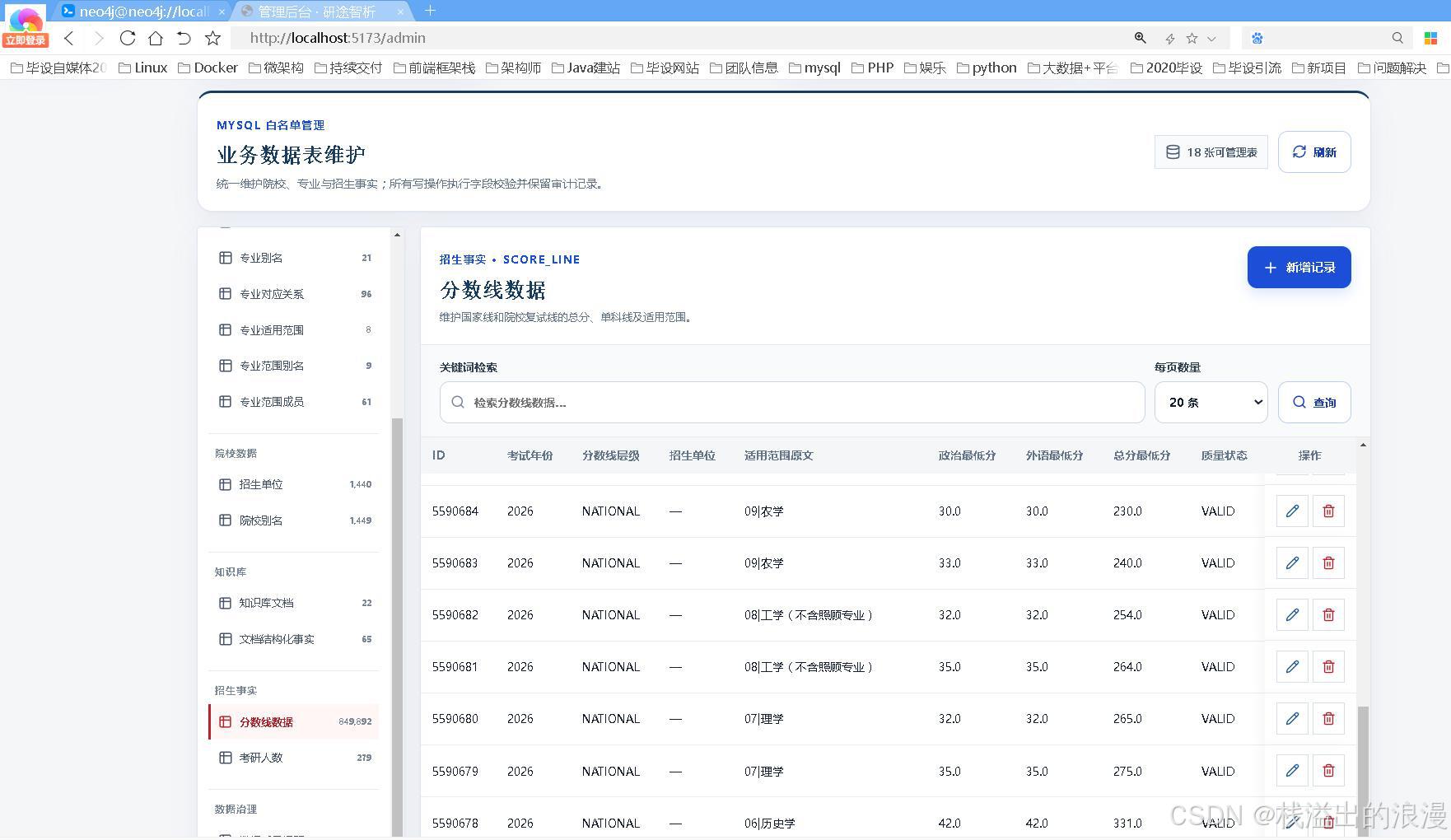Click the 新增记录 button

1299,268
